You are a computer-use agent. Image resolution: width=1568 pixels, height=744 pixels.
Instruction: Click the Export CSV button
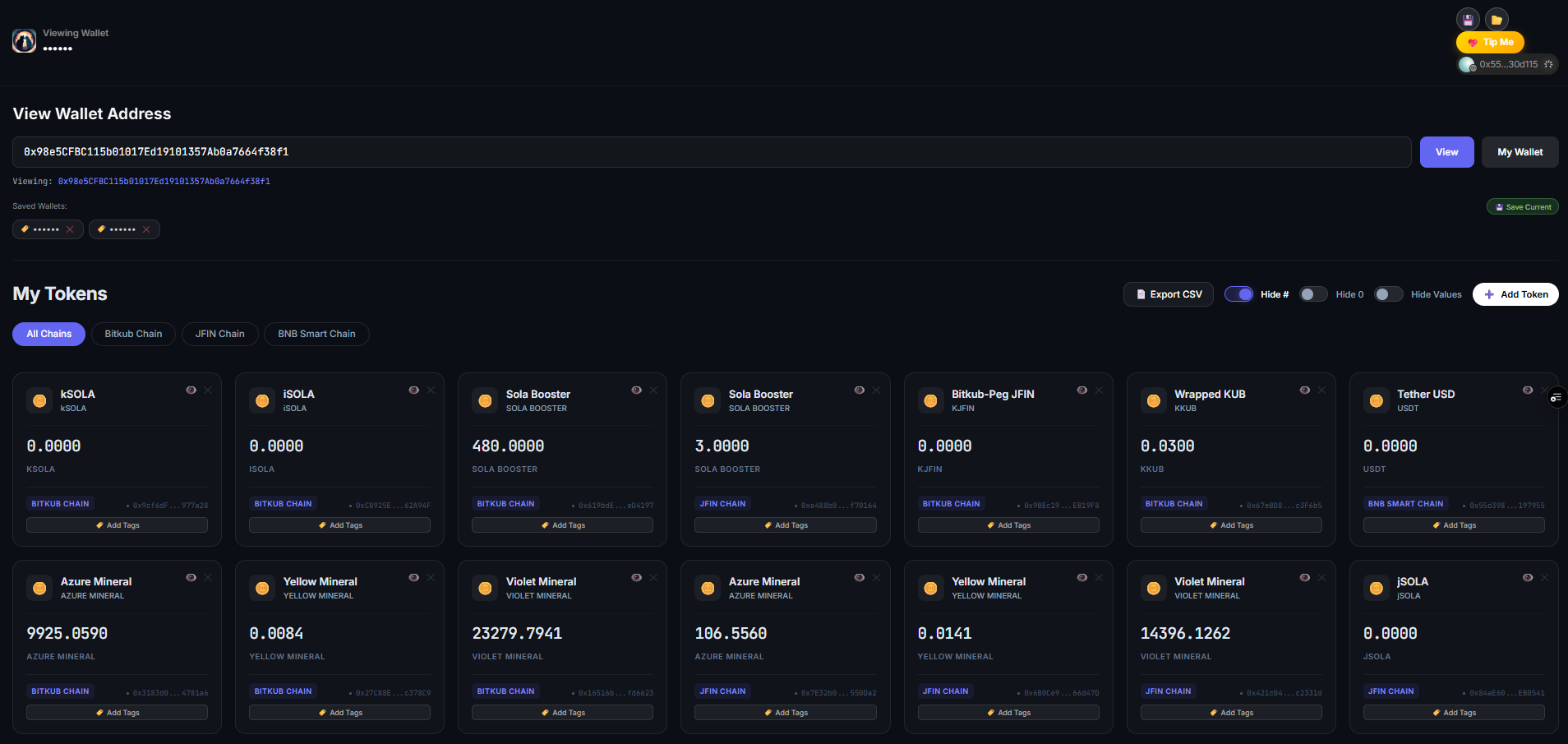(x=1168, y=293)
